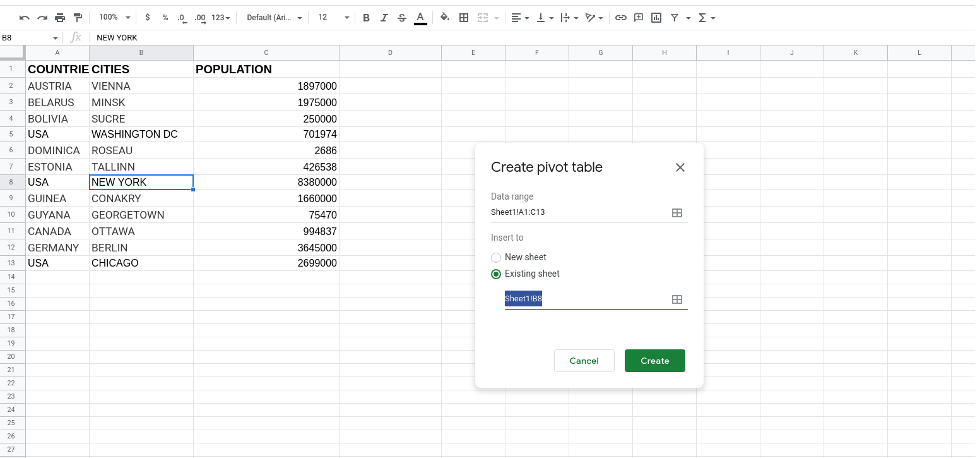The height and width of the screenshot is (458, 977).
Task: Select the Paint format tool
Action: (78, 18)
